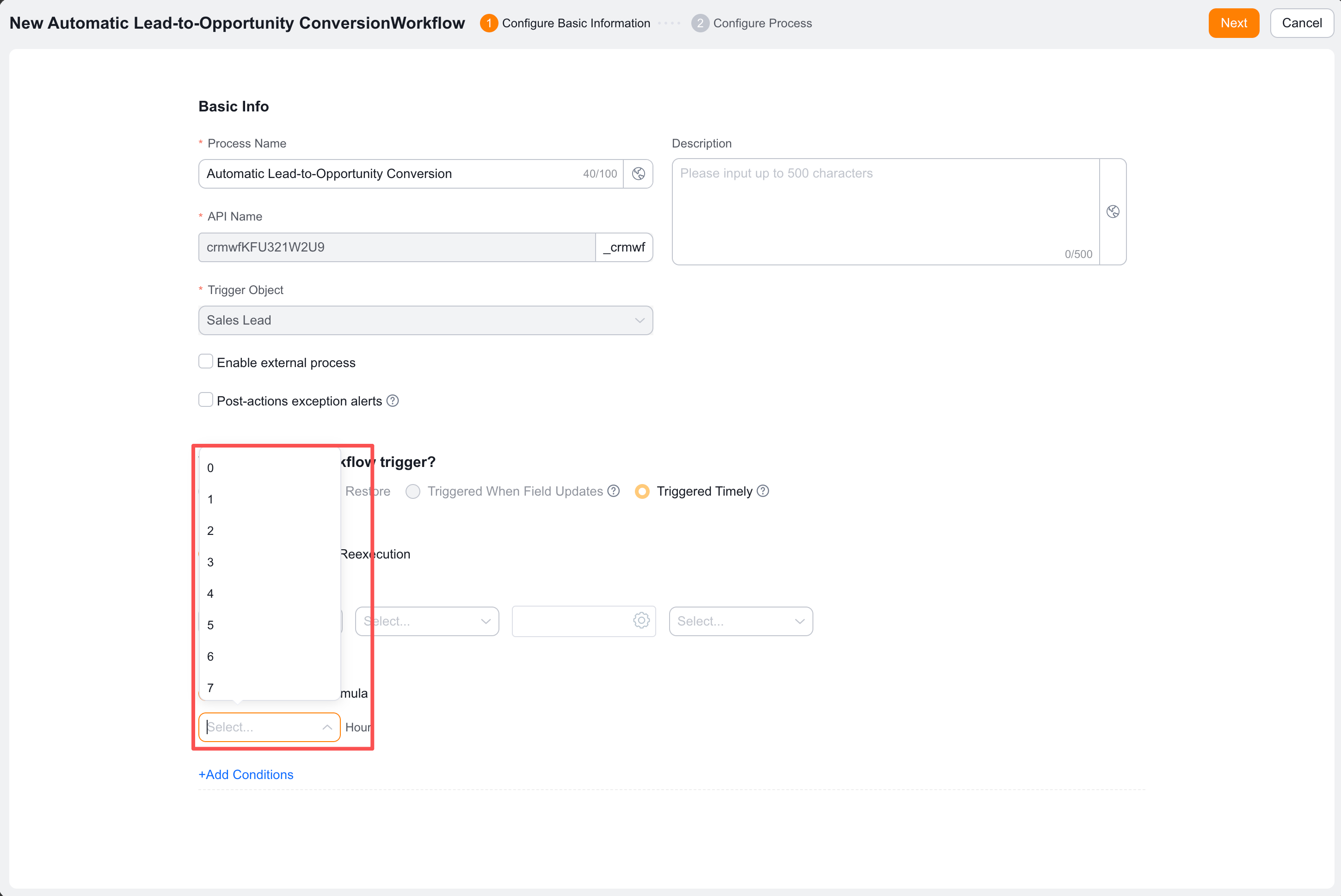Choose 4 from the hour list
This screenshot has width=1341, height=896.
click(269, 594)
